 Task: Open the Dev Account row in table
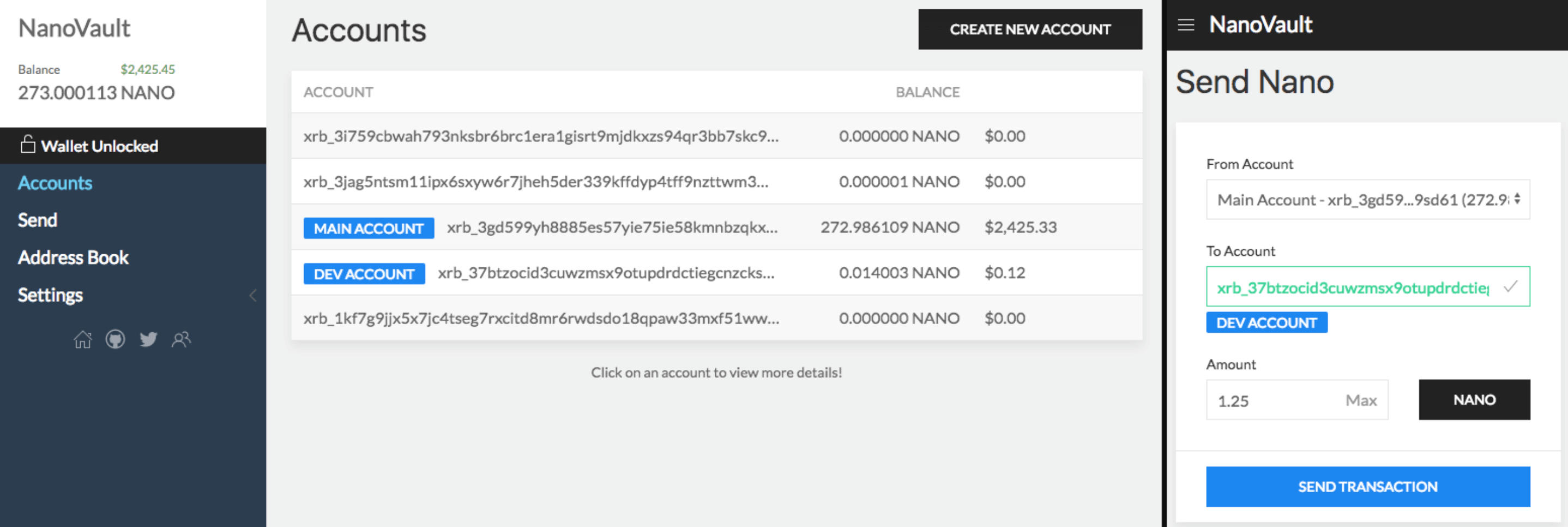606,273
